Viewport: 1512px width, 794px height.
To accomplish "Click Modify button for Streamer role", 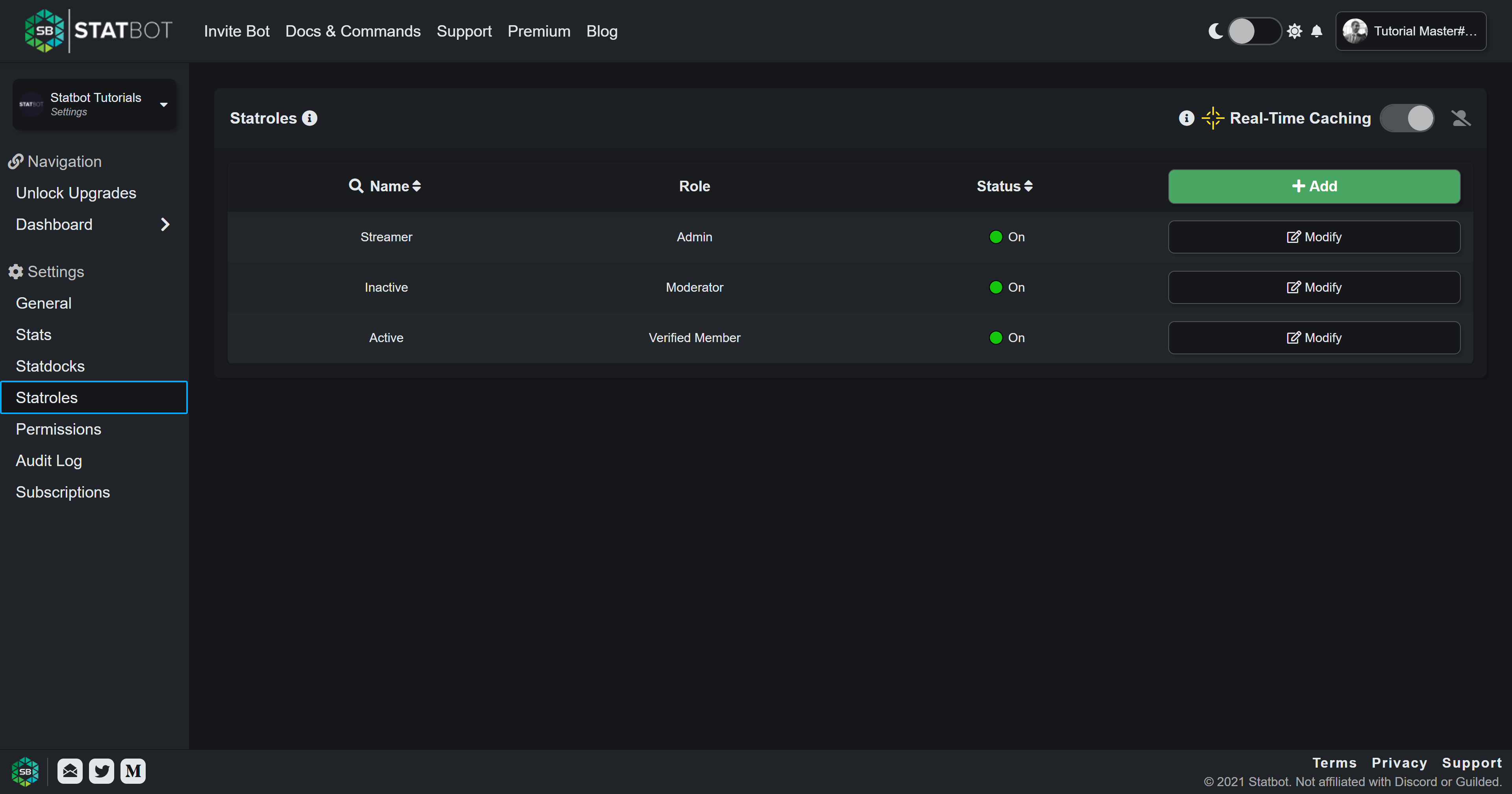I will pyautogui.click(x=1314, y=237).
